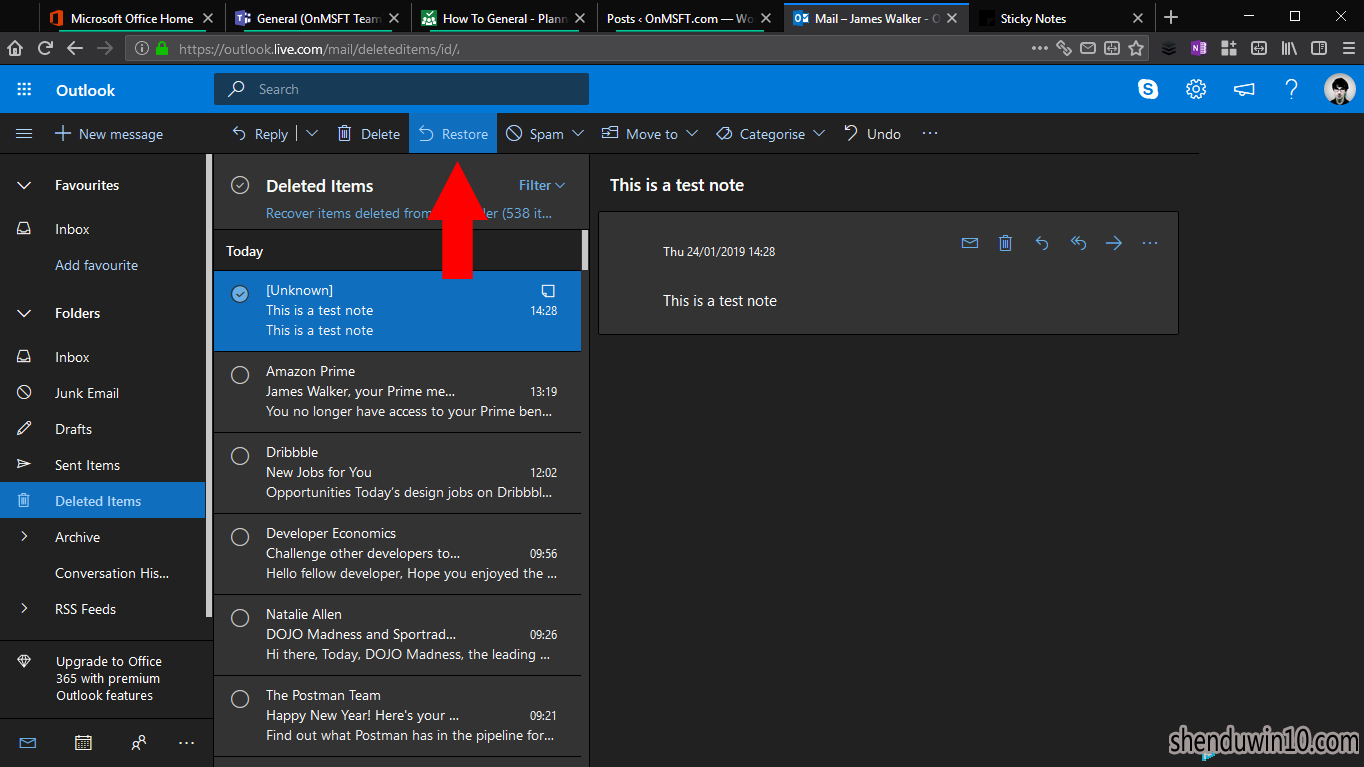Switch to Sticky Notes tab
Viewport: 1364px width, 767px height.
1062,18
